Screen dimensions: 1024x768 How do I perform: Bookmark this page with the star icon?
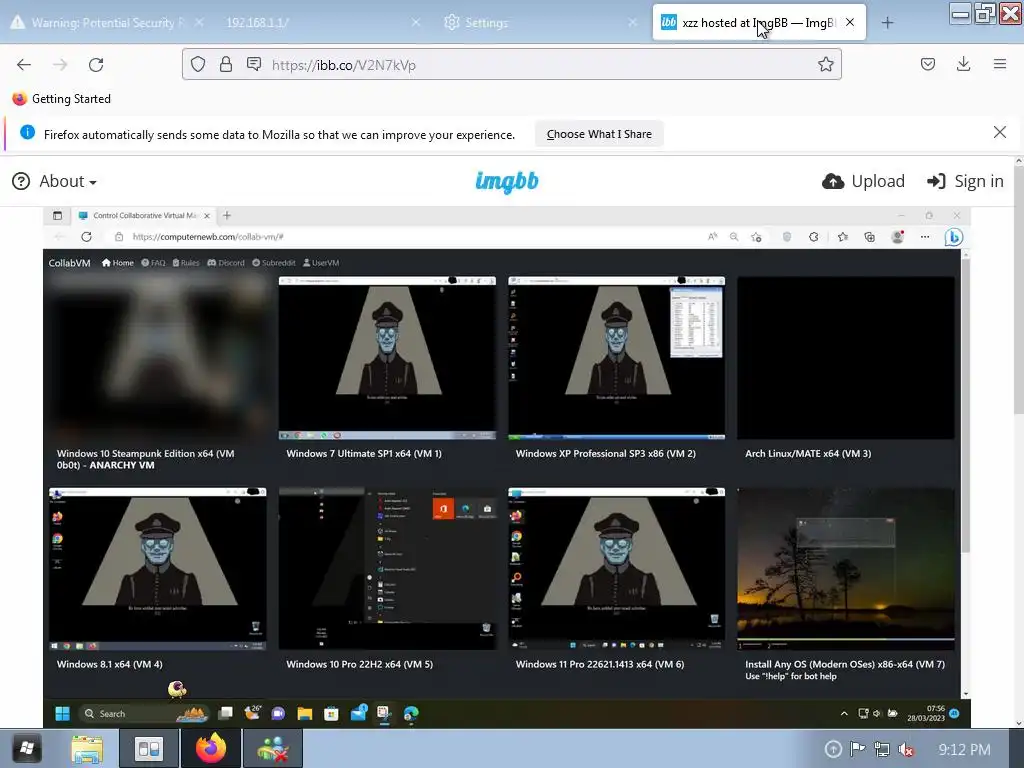(825, 64)
